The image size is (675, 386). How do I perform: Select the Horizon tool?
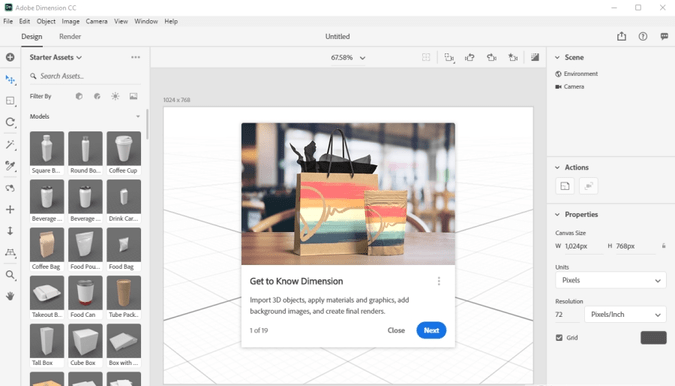(x=10, y=253)
